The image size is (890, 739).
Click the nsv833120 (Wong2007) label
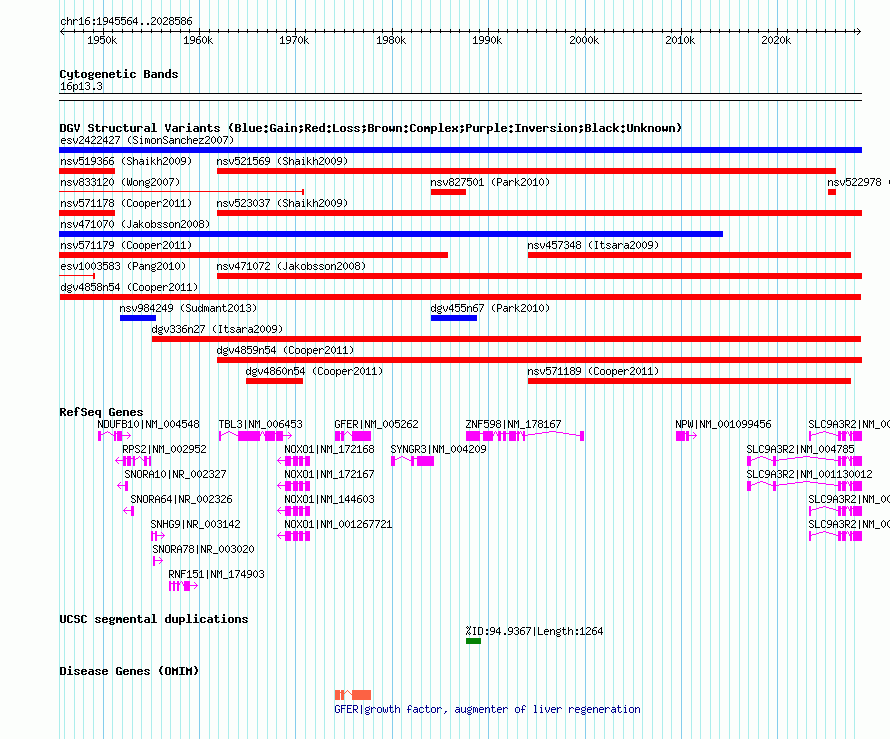click(120, 182)
